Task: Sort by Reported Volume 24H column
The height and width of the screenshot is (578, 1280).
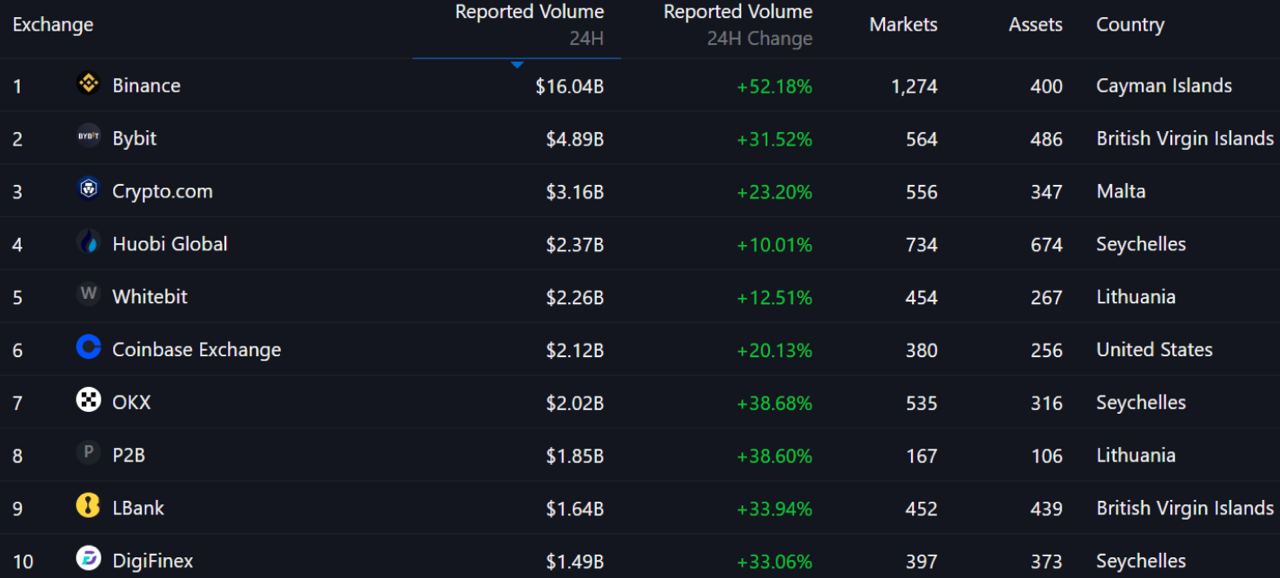Action: tap(529, 24)
